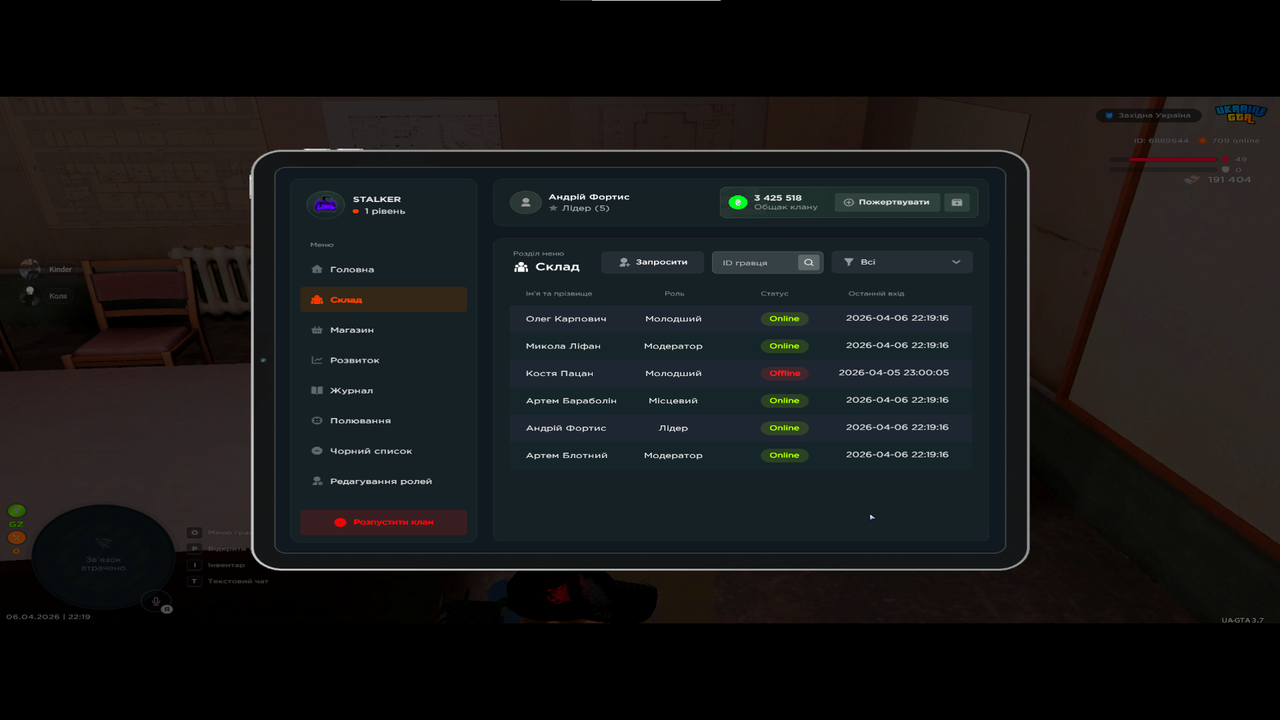This screenshot has width=1280, height=720.
Task: Click the 2026-04-05 23:00:05 last login
Action: [894, 373]
